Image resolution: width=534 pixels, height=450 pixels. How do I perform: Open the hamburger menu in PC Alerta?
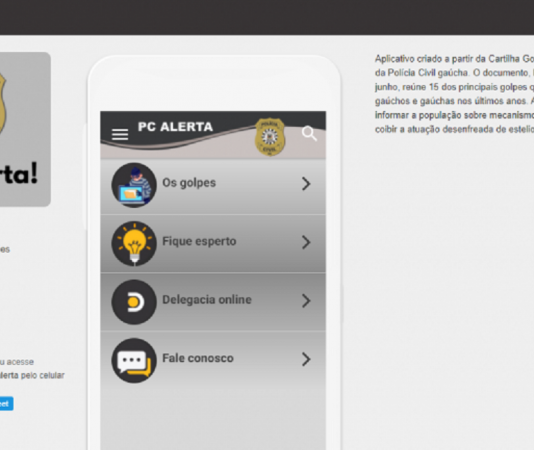120,135
